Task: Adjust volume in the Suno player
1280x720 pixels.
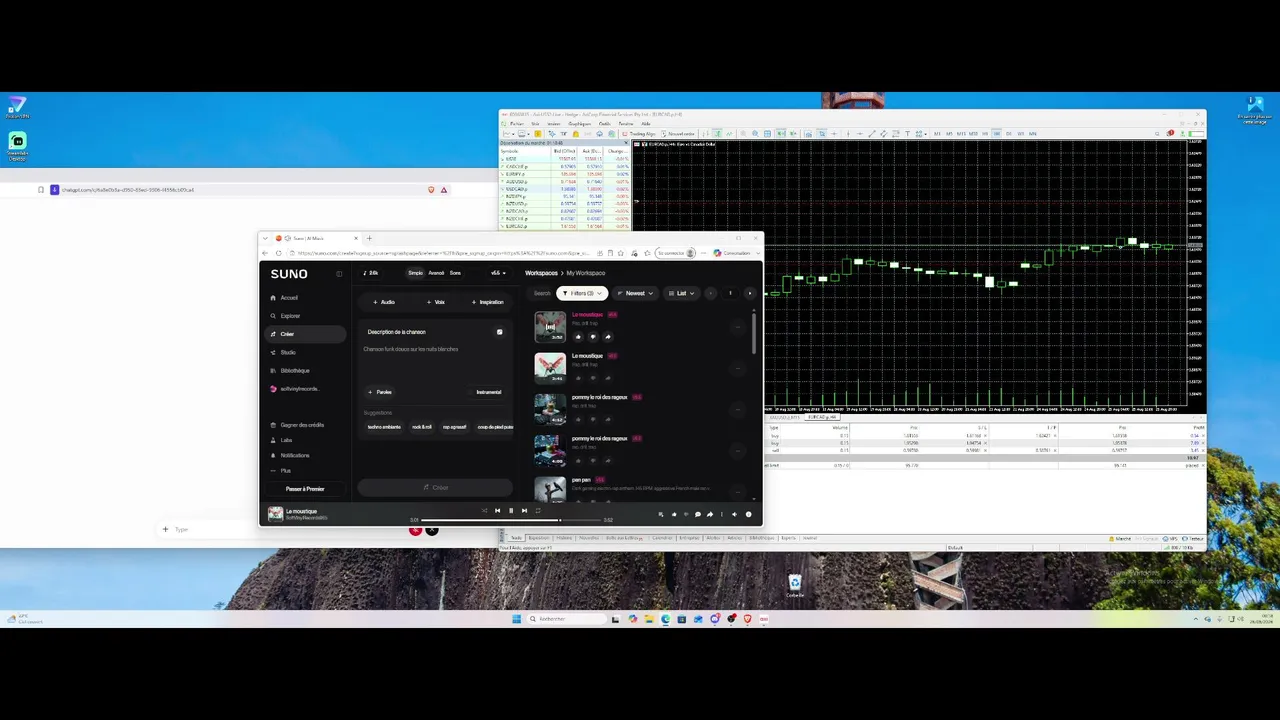Action: [734, 514]
